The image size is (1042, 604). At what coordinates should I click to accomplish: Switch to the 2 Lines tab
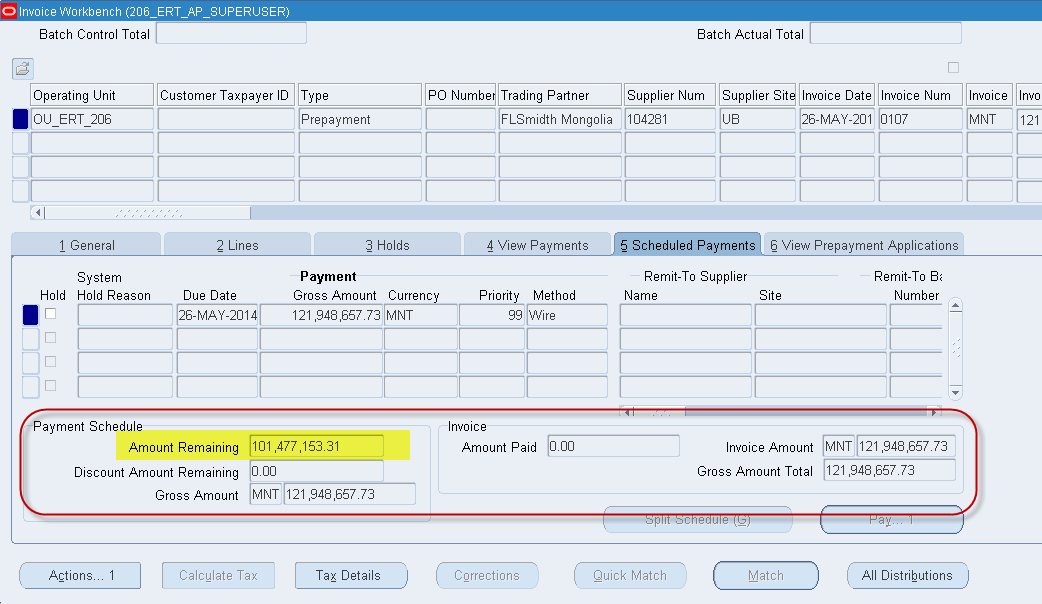(237, 243)
